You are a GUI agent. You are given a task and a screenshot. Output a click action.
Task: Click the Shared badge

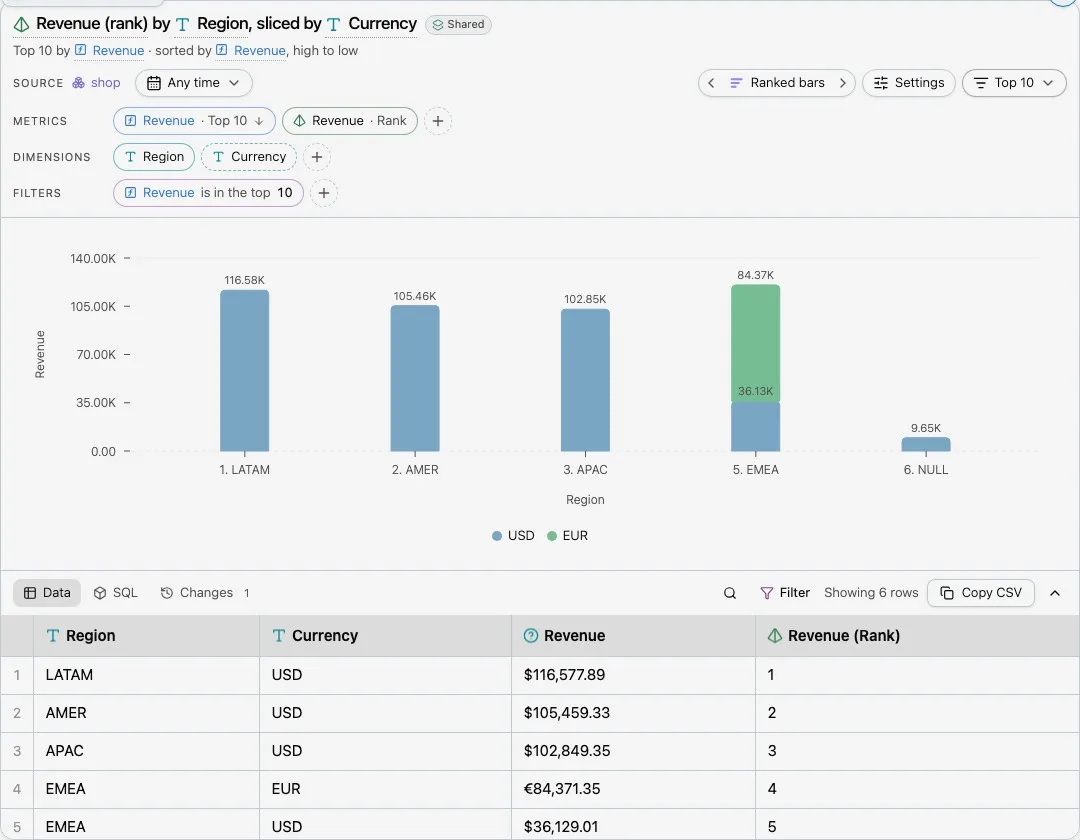458,25
